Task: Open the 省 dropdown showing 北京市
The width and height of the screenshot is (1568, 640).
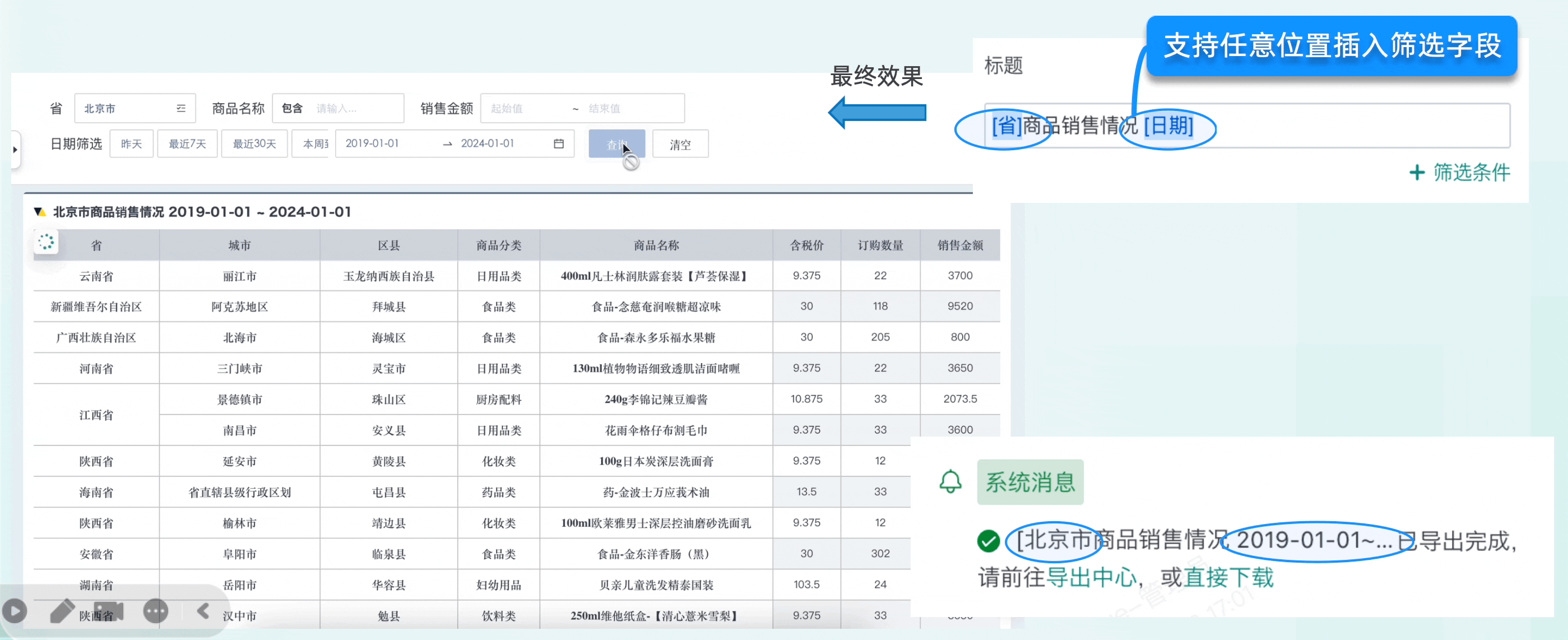Action: pyautogui.click(x=134, y=108)
